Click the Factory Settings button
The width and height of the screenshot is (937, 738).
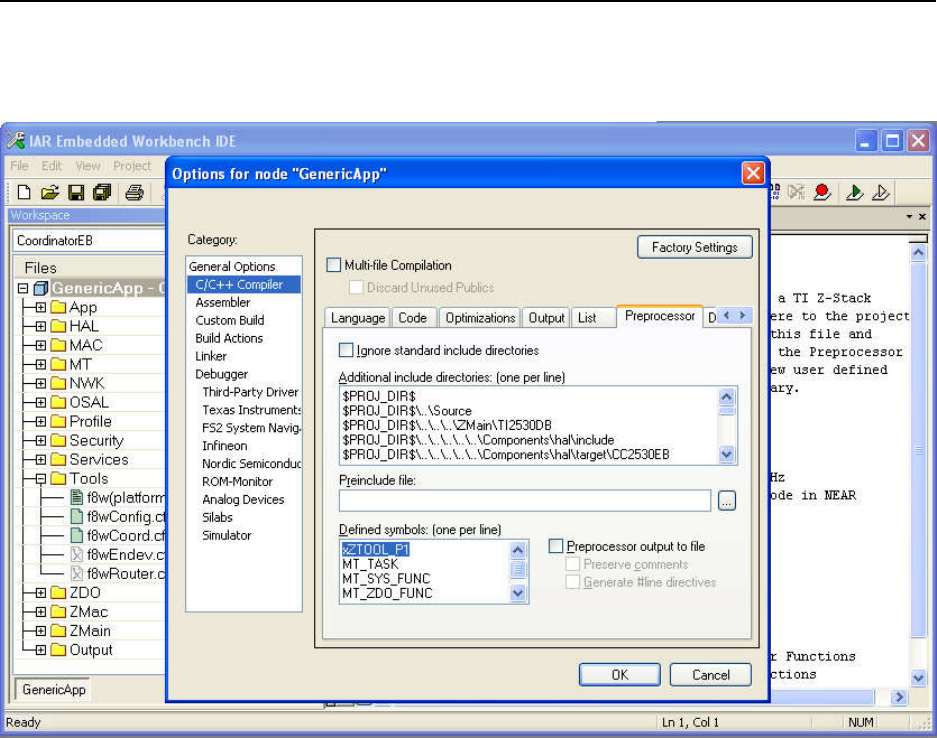click(694, 247)
